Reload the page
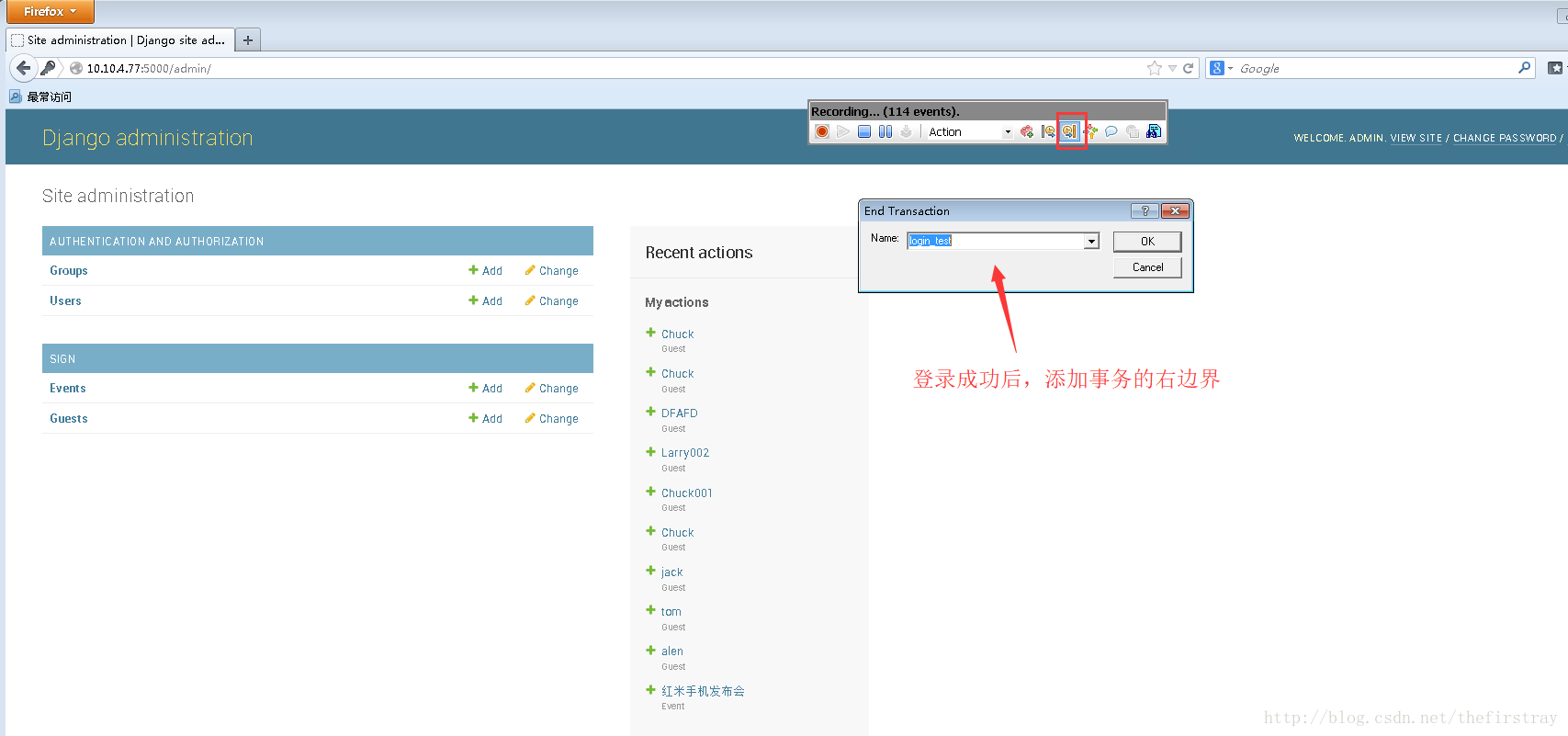This screenshot has width=1568, height=736. [1188, 68]
